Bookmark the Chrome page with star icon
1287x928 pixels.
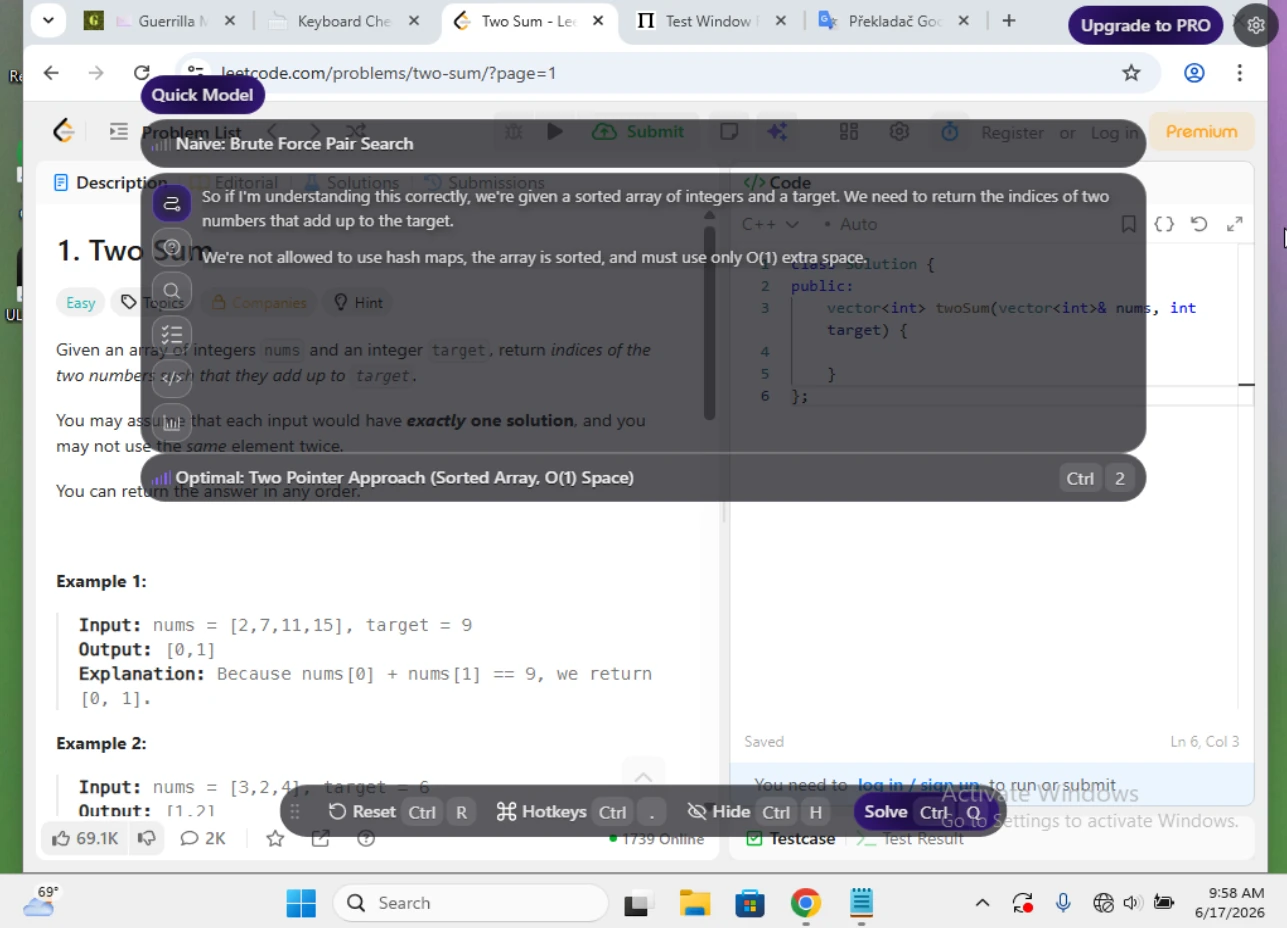pyautogui.click(x=1131, y=73)
